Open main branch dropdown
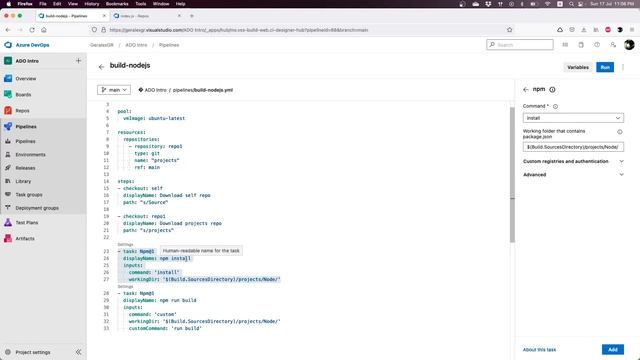Viewport: 640px width, 360px height. [114, 90]
